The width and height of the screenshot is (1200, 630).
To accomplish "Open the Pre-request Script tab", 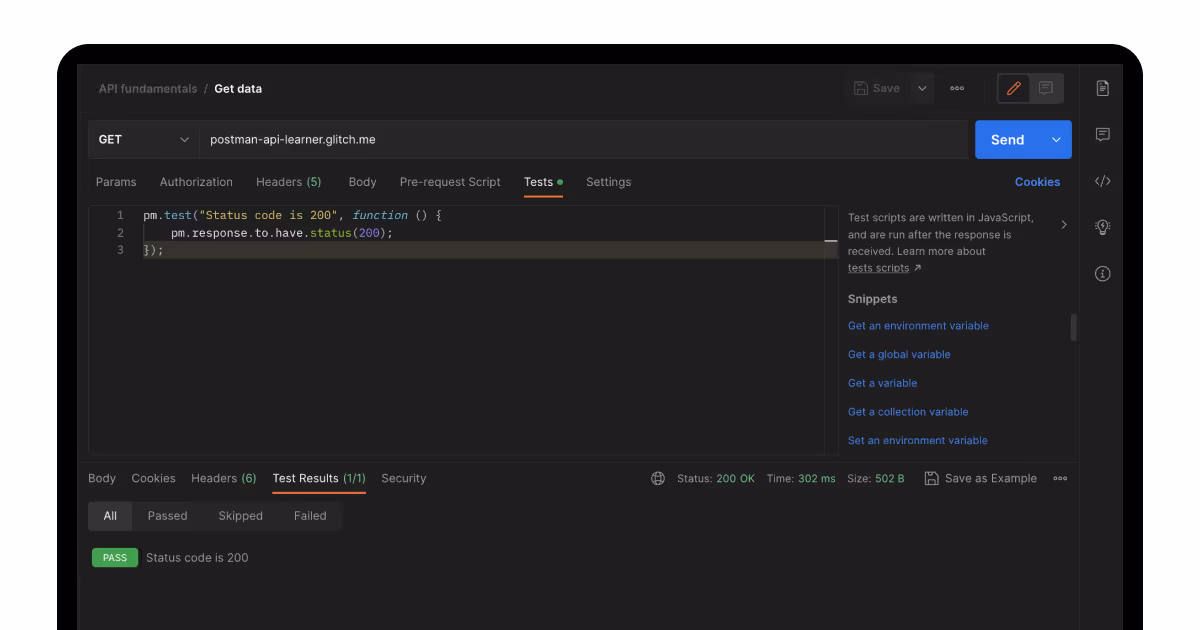I will [450, 182].
